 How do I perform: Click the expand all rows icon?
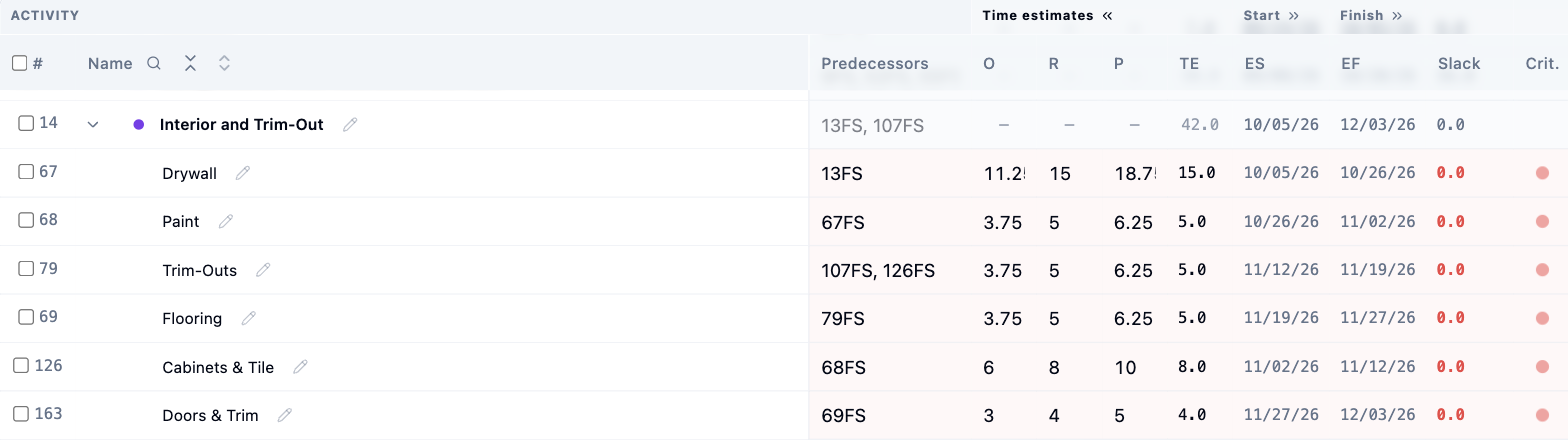pos(225,63)
